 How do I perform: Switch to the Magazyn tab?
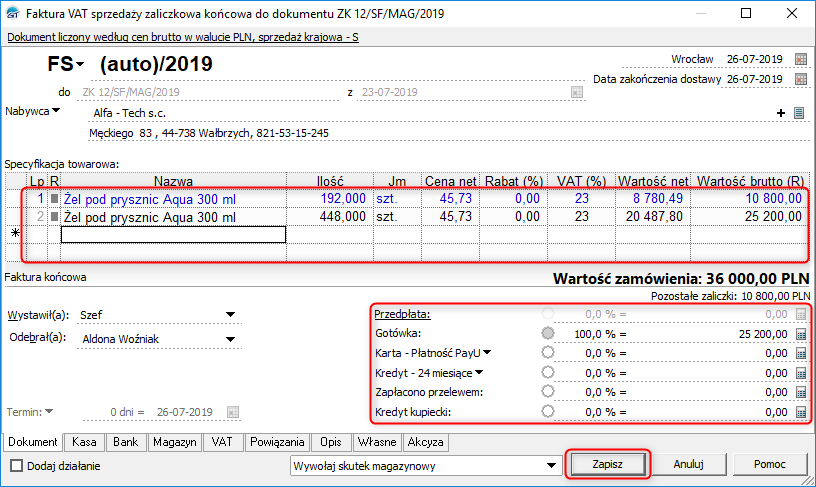click(x=176, y=441)
